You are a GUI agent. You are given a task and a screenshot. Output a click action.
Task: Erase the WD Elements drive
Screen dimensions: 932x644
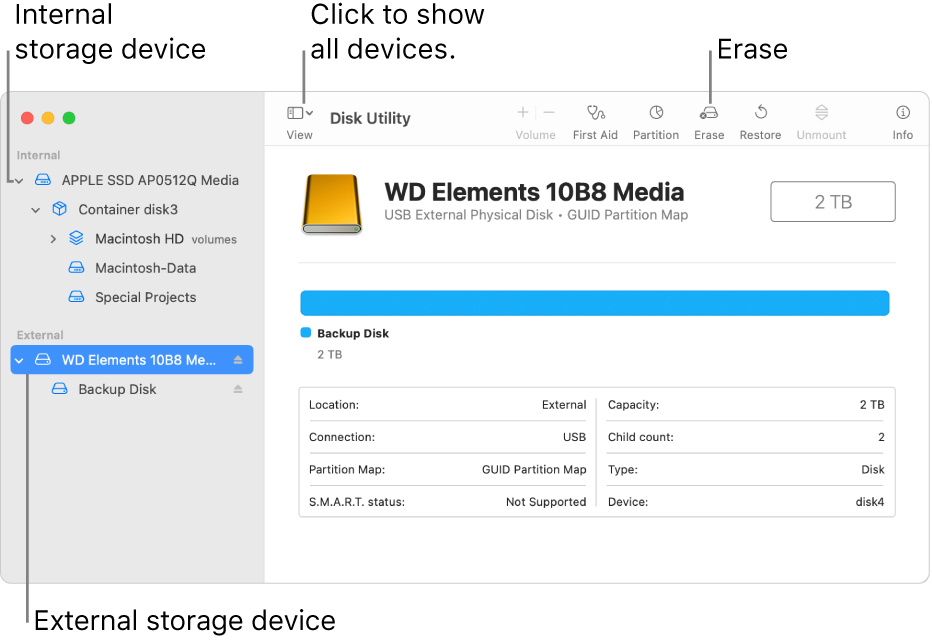pyautogui.click(x=709, y=119)
